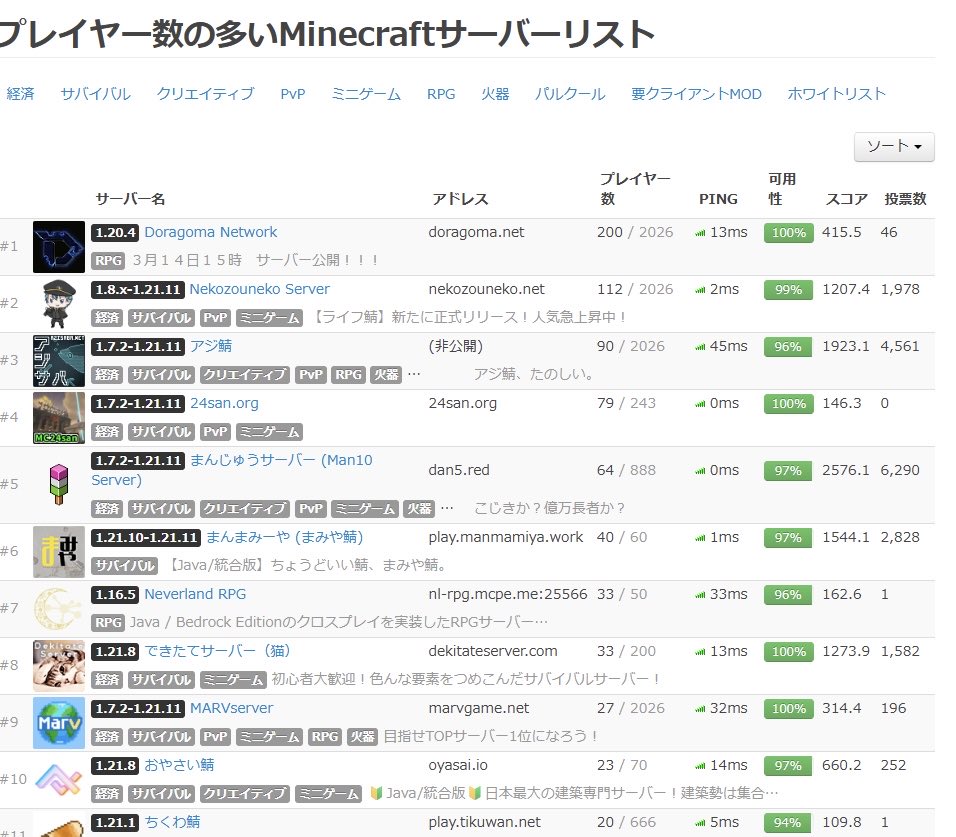Click the アジ鯖 server thumbnail icon
Screen dimensions: 956x837
(59, 360)
